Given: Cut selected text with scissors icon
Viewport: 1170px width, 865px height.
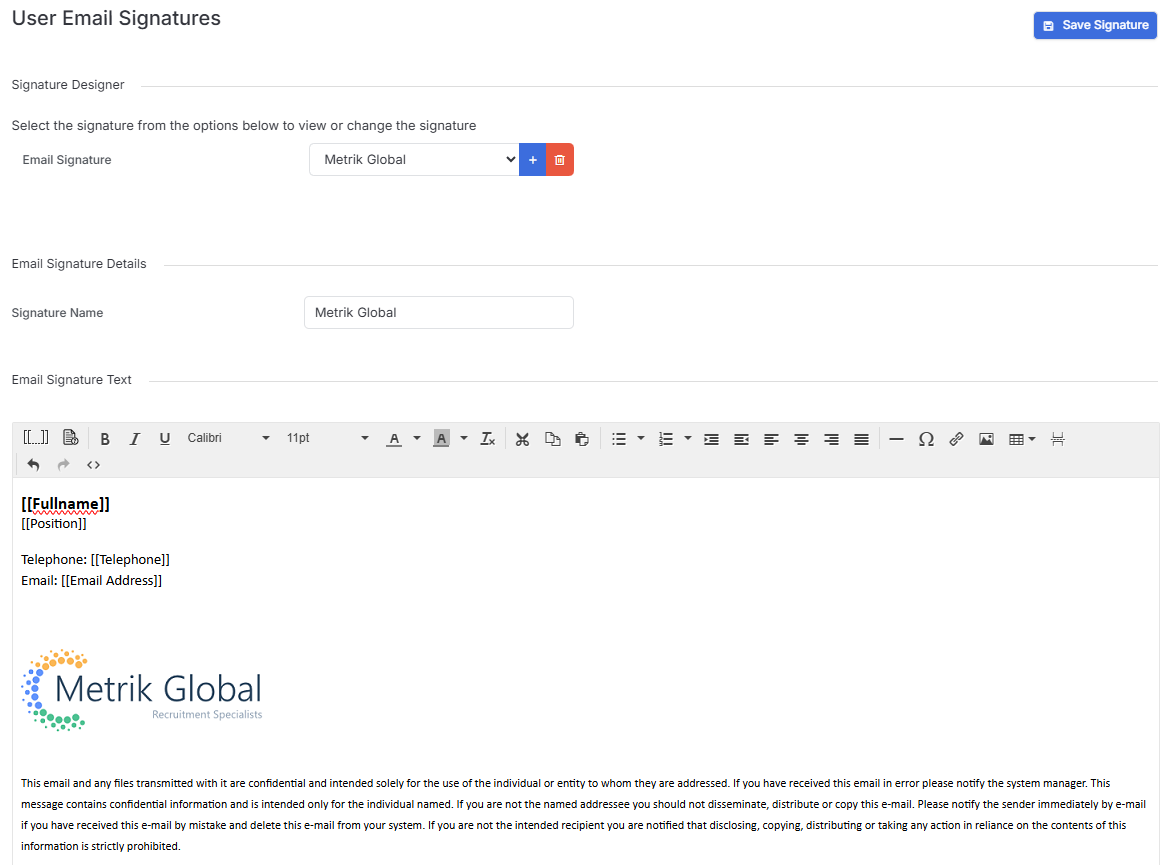Looking at the screenshot, I should [522, 439].
